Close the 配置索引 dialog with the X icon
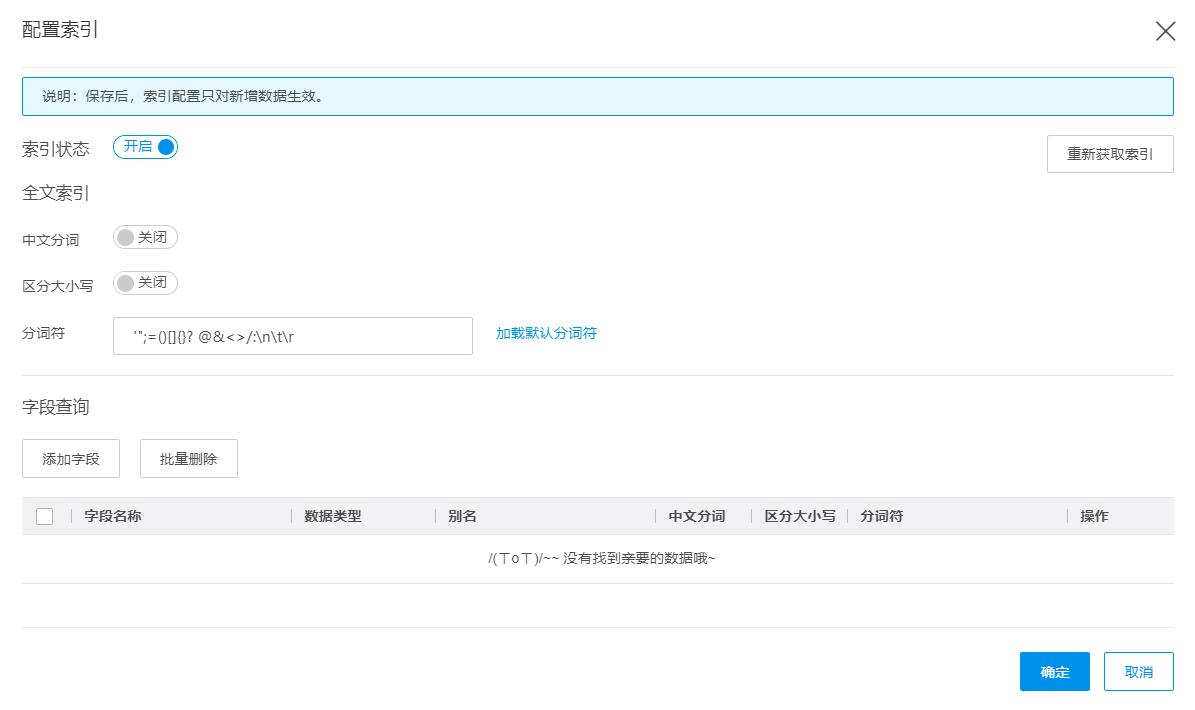 coord(1165,31)
